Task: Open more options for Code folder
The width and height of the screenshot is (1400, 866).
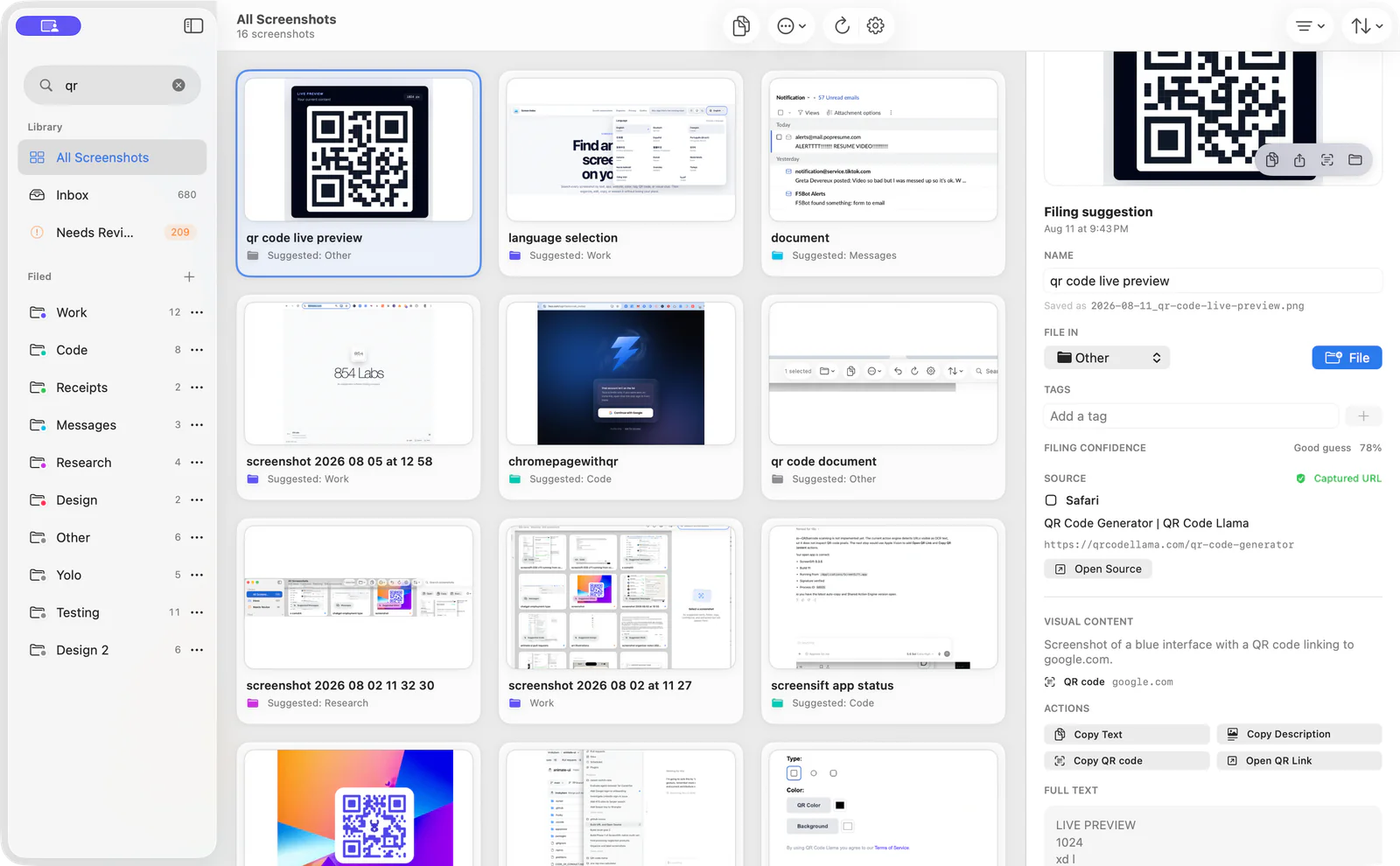Action: (197, 350)
